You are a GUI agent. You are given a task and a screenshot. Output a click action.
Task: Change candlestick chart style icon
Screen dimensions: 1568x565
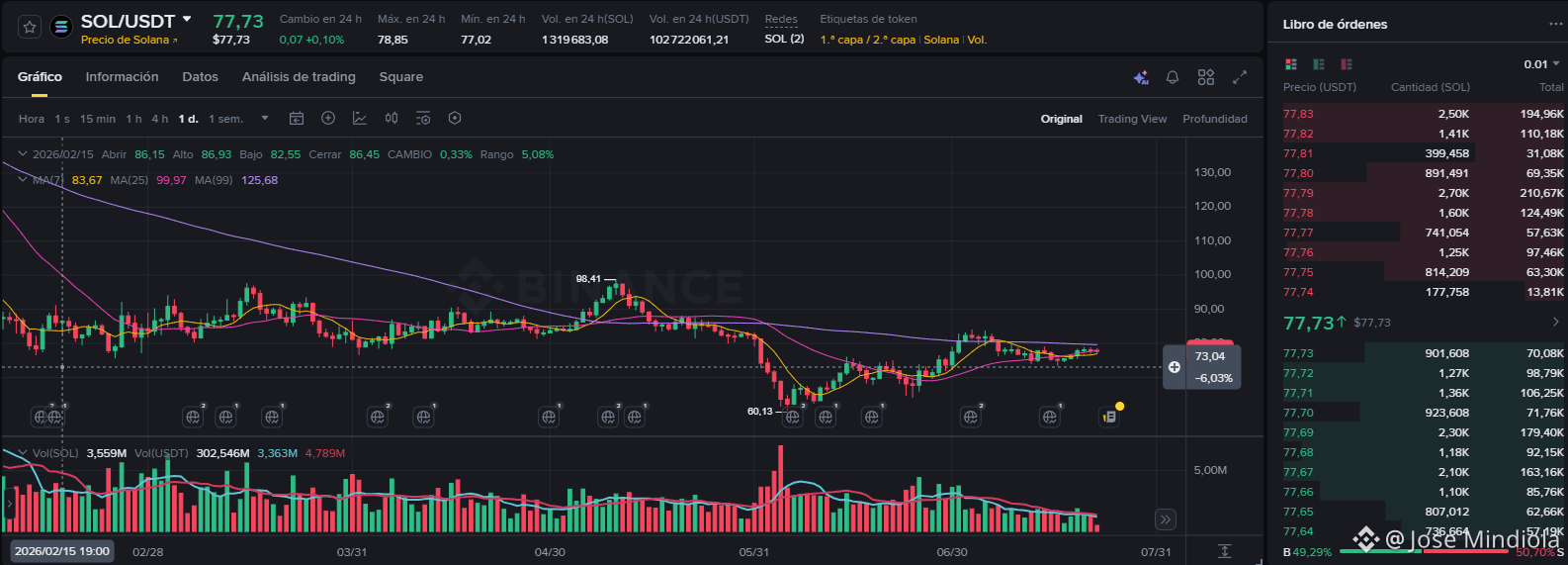[x=392, y=118]
